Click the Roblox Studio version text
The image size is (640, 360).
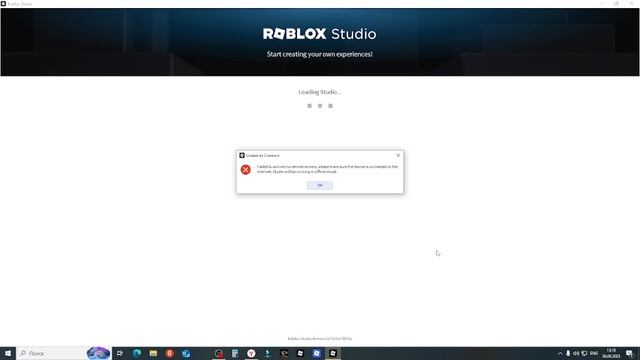(320, 339)
